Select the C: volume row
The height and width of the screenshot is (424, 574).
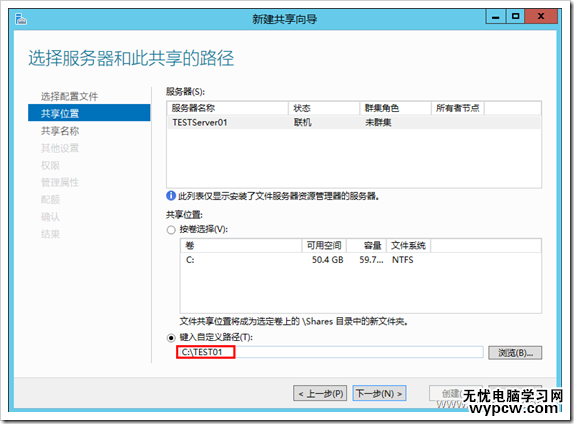361,260
